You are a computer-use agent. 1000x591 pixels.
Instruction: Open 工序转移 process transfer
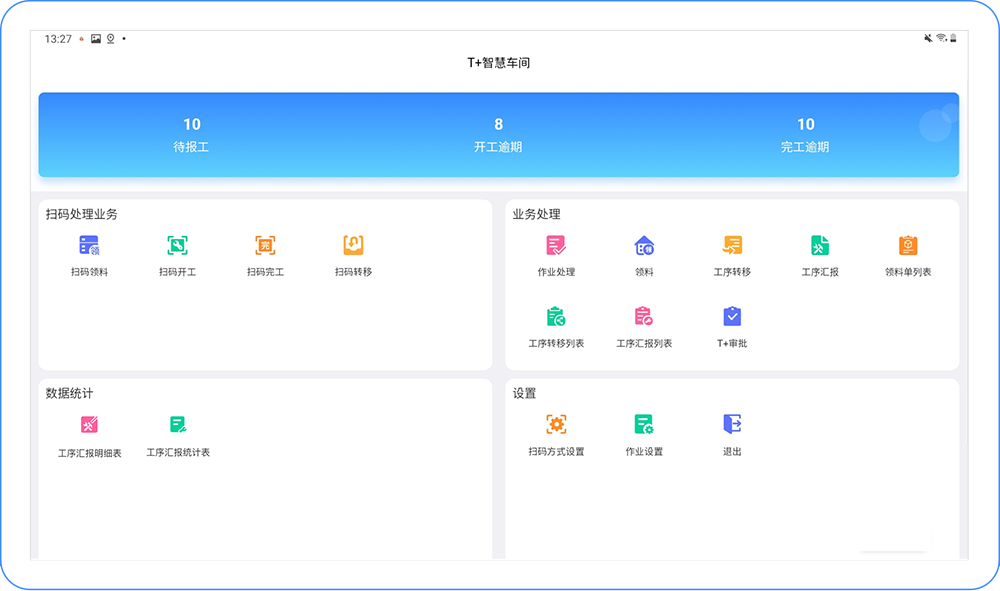(x=732, y=246)
